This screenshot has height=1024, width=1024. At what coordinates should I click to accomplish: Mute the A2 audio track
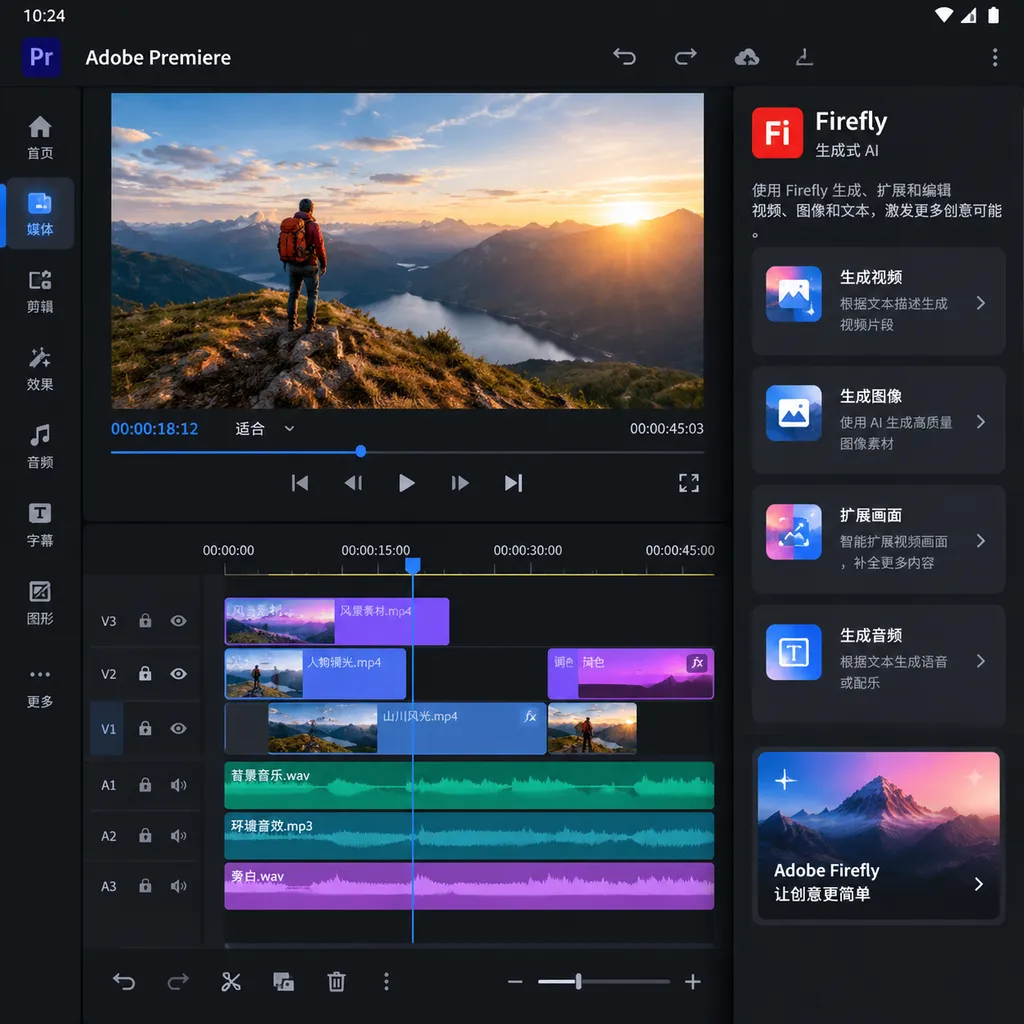click(x=178, y=835)
